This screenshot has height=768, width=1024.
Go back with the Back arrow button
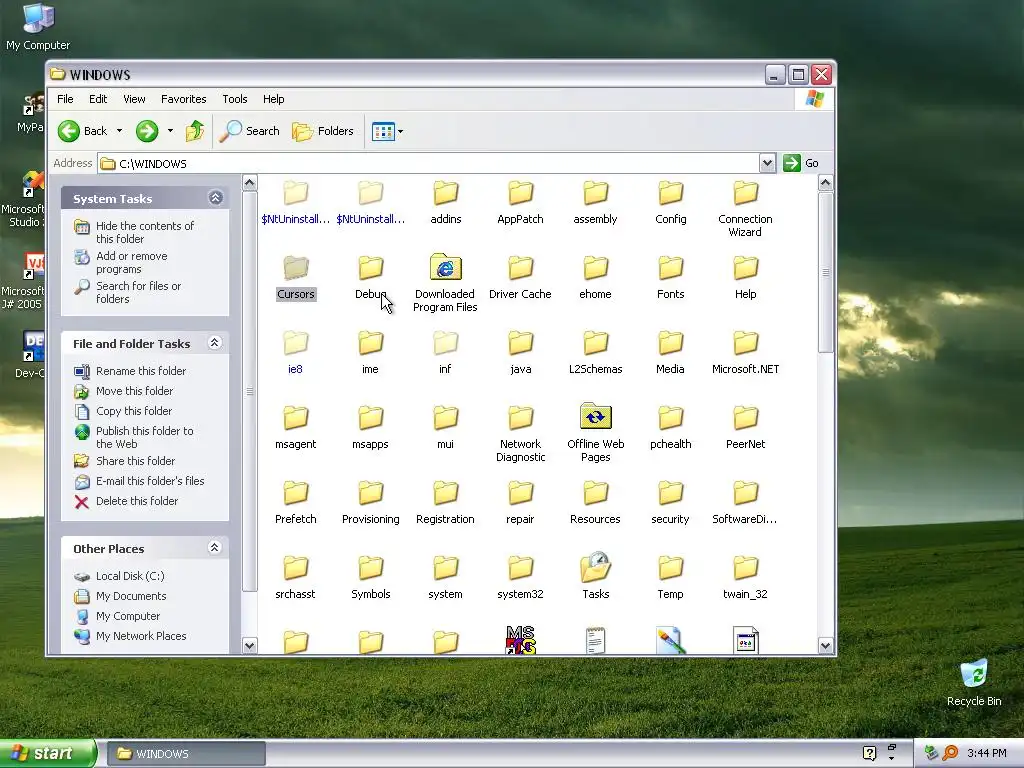pos(82,131)
